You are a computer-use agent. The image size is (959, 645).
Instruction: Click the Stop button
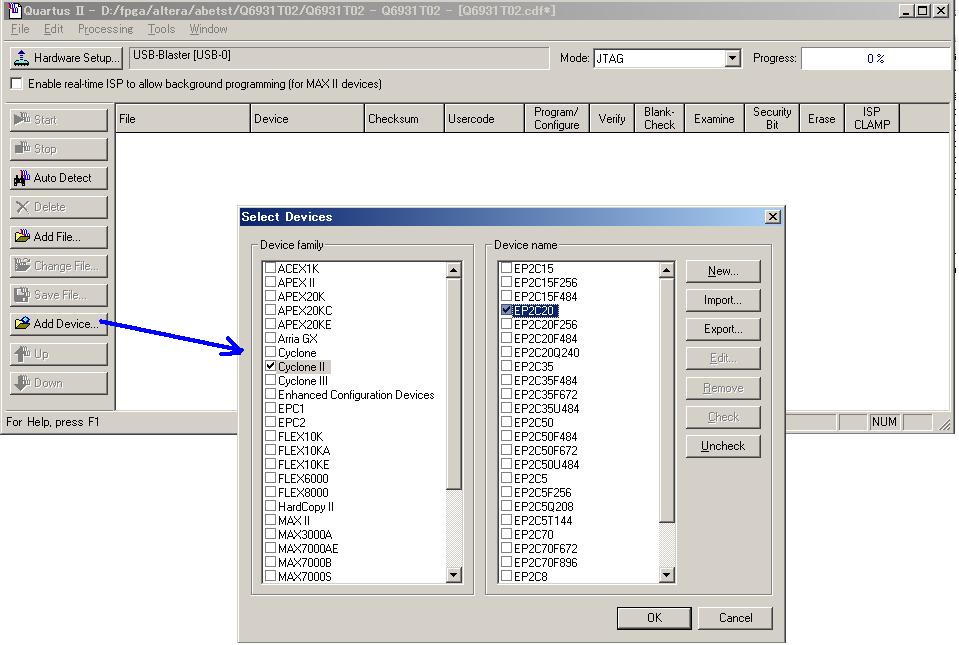(x=59, y=149)
